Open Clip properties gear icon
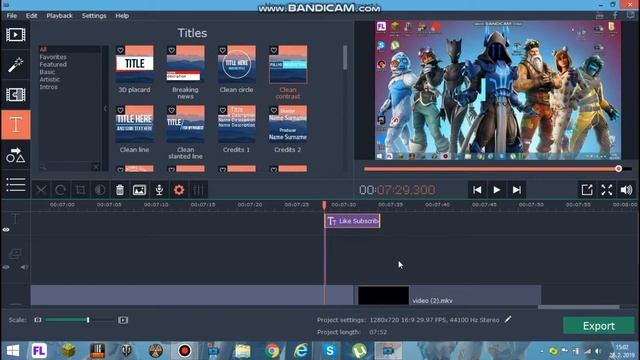This screenshot has width=640, height=360. coord(179,190)
